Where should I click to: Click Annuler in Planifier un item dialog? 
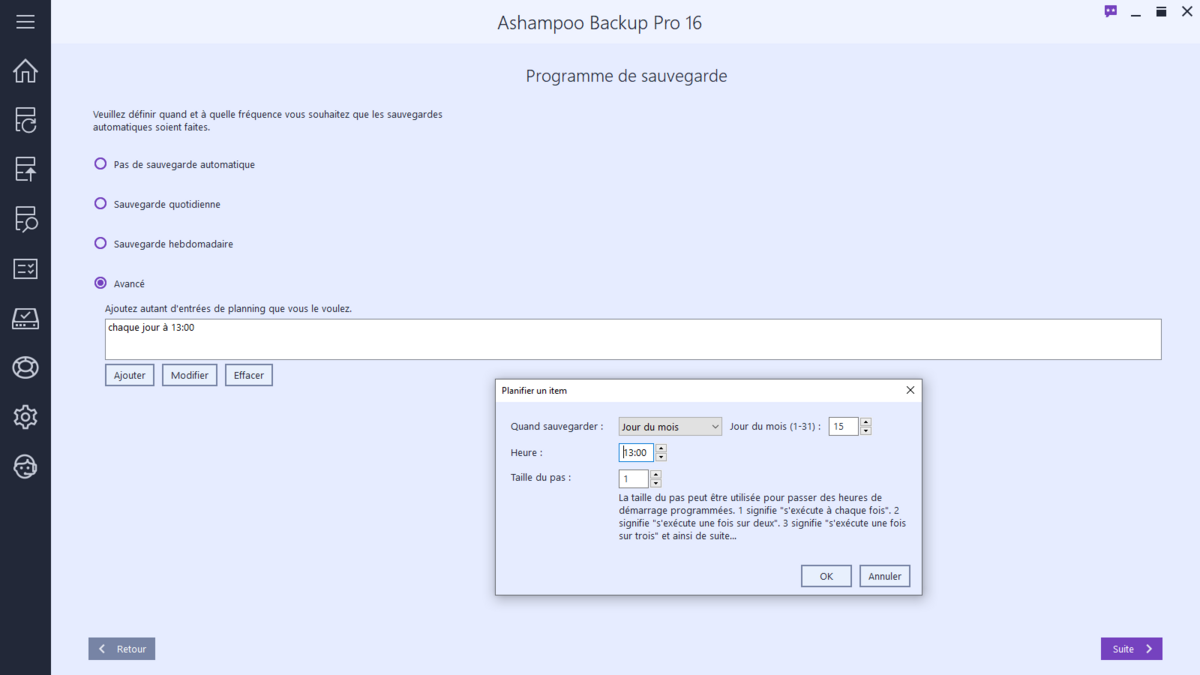tap(885, 576)
